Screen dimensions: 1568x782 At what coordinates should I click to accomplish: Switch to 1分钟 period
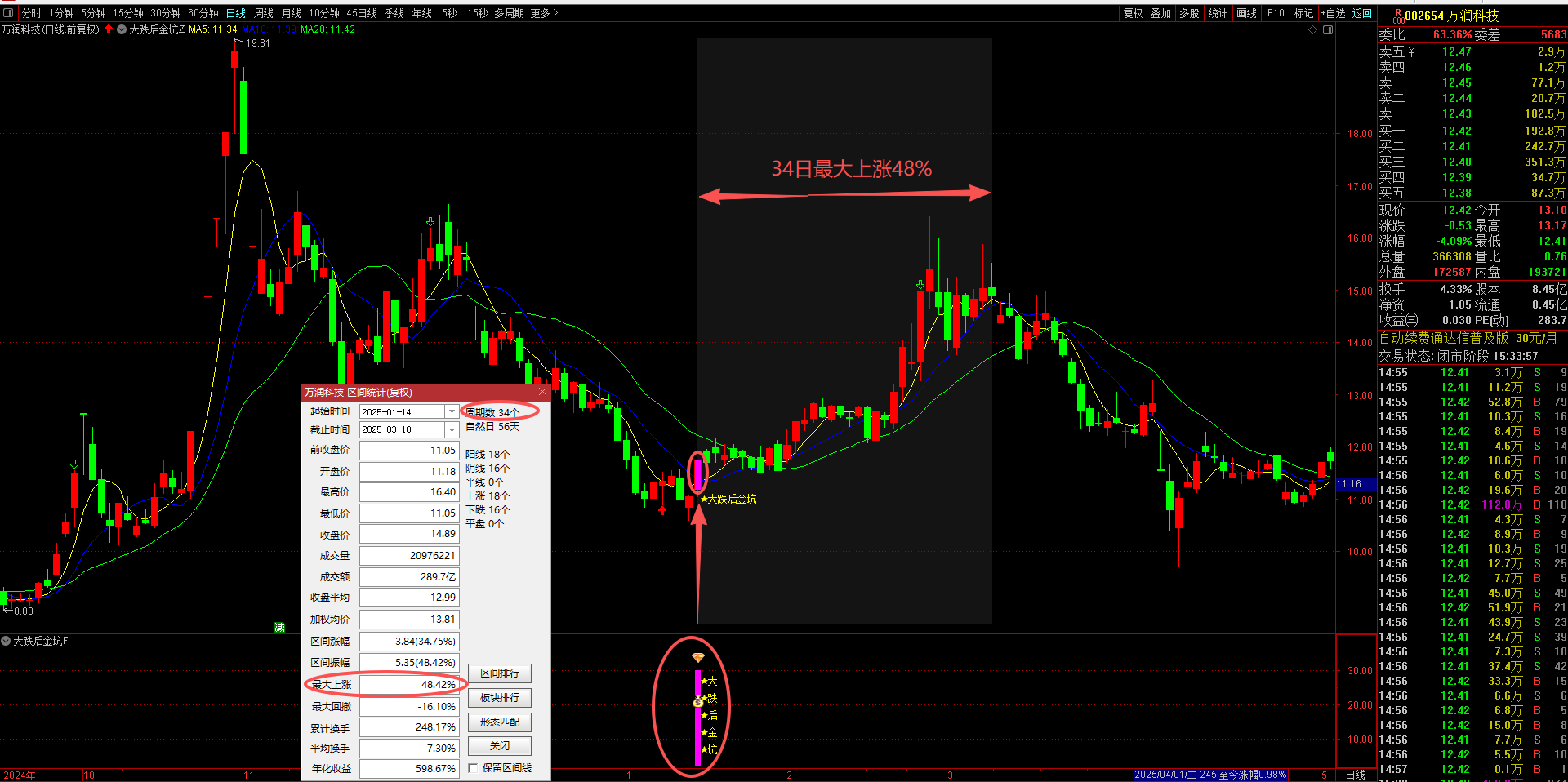point(61,13)
